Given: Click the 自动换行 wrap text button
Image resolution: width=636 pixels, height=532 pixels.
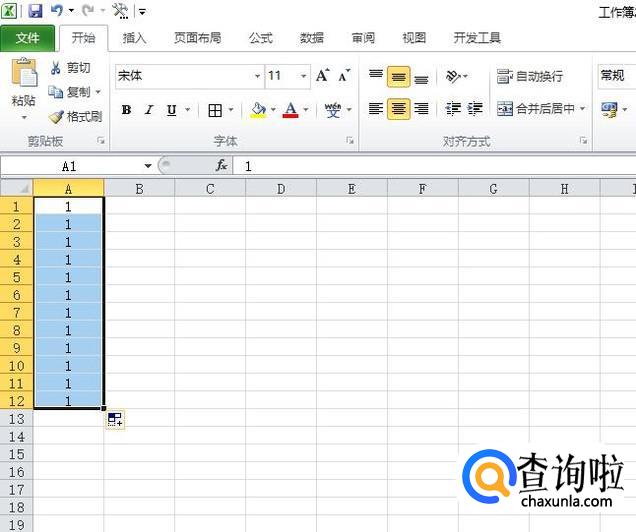Looking at the screenshot, I should point(530,76).
